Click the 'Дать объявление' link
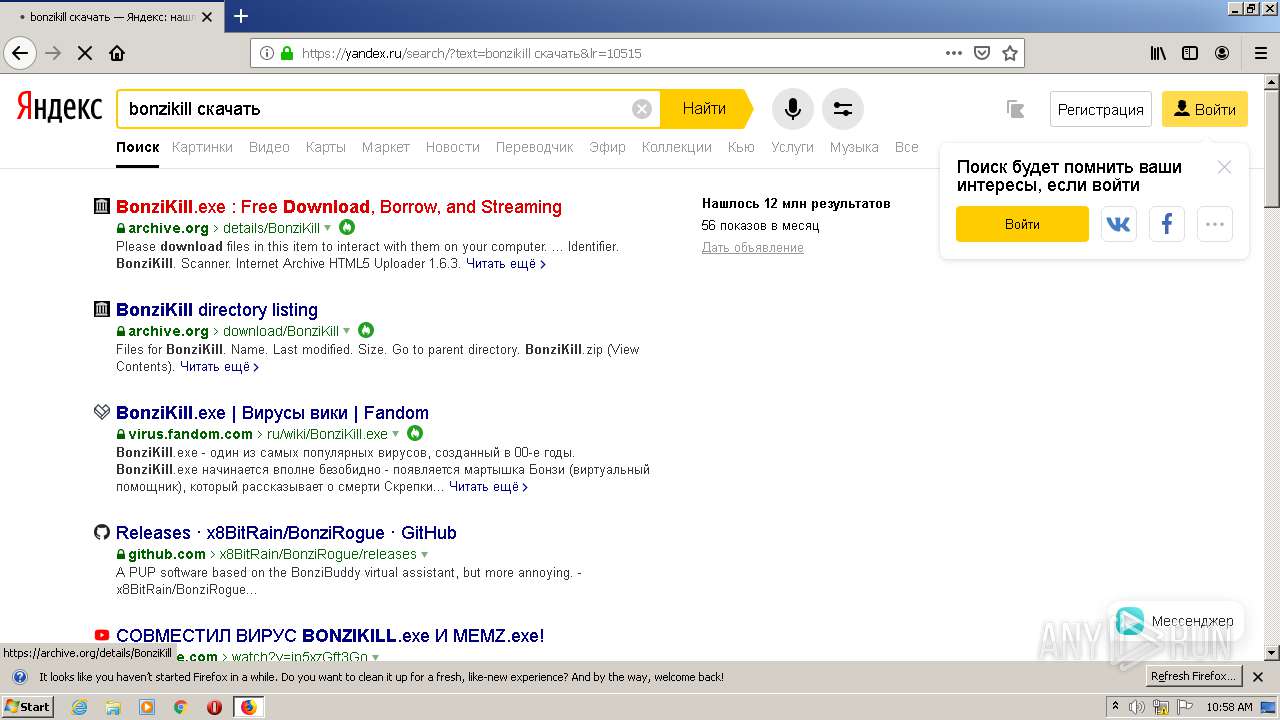1280x720 pixels. (753, 248)
